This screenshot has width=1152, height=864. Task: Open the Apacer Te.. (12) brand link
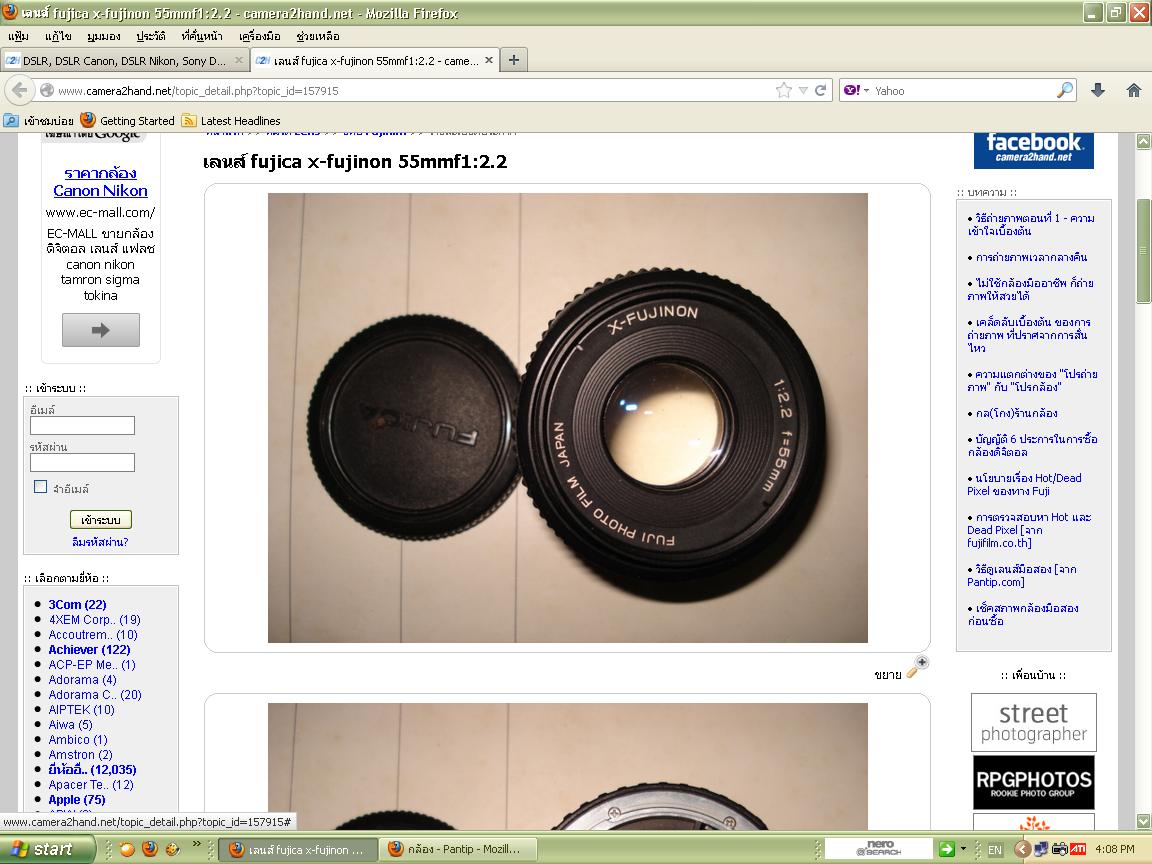tap(91, 785)
